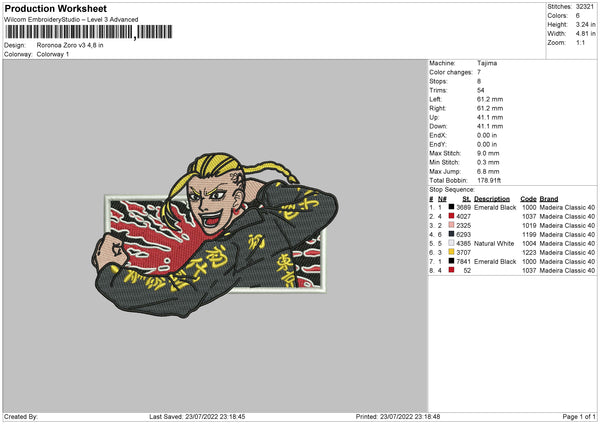The height and width of the screenshot is (424, 600).
Task: Click the 'Colors:' label in header
Action: 557,16
